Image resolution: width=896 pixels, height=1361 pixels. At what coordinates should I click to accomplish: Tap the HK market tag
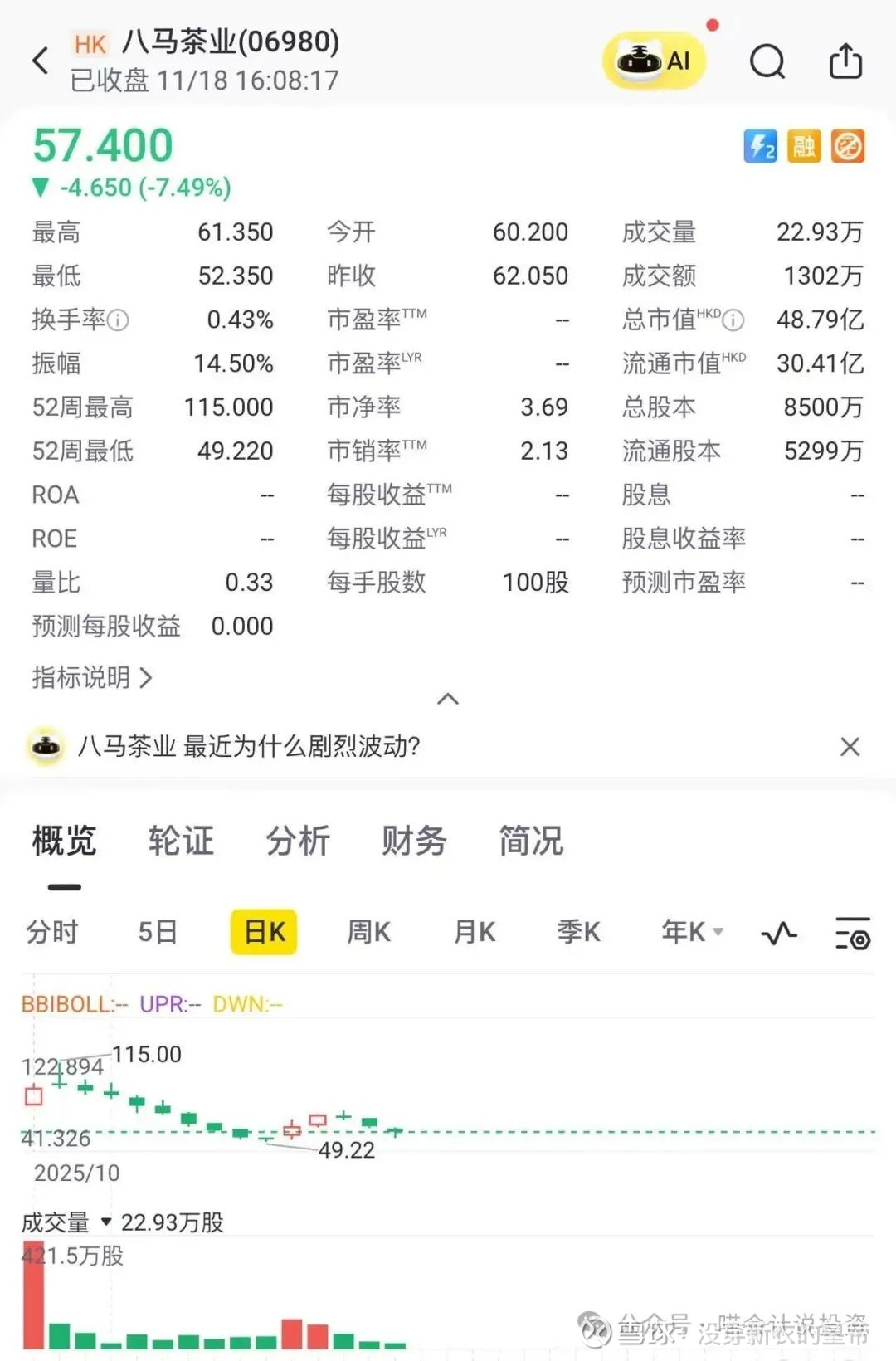pyautogui.click(x=90, y=44)
